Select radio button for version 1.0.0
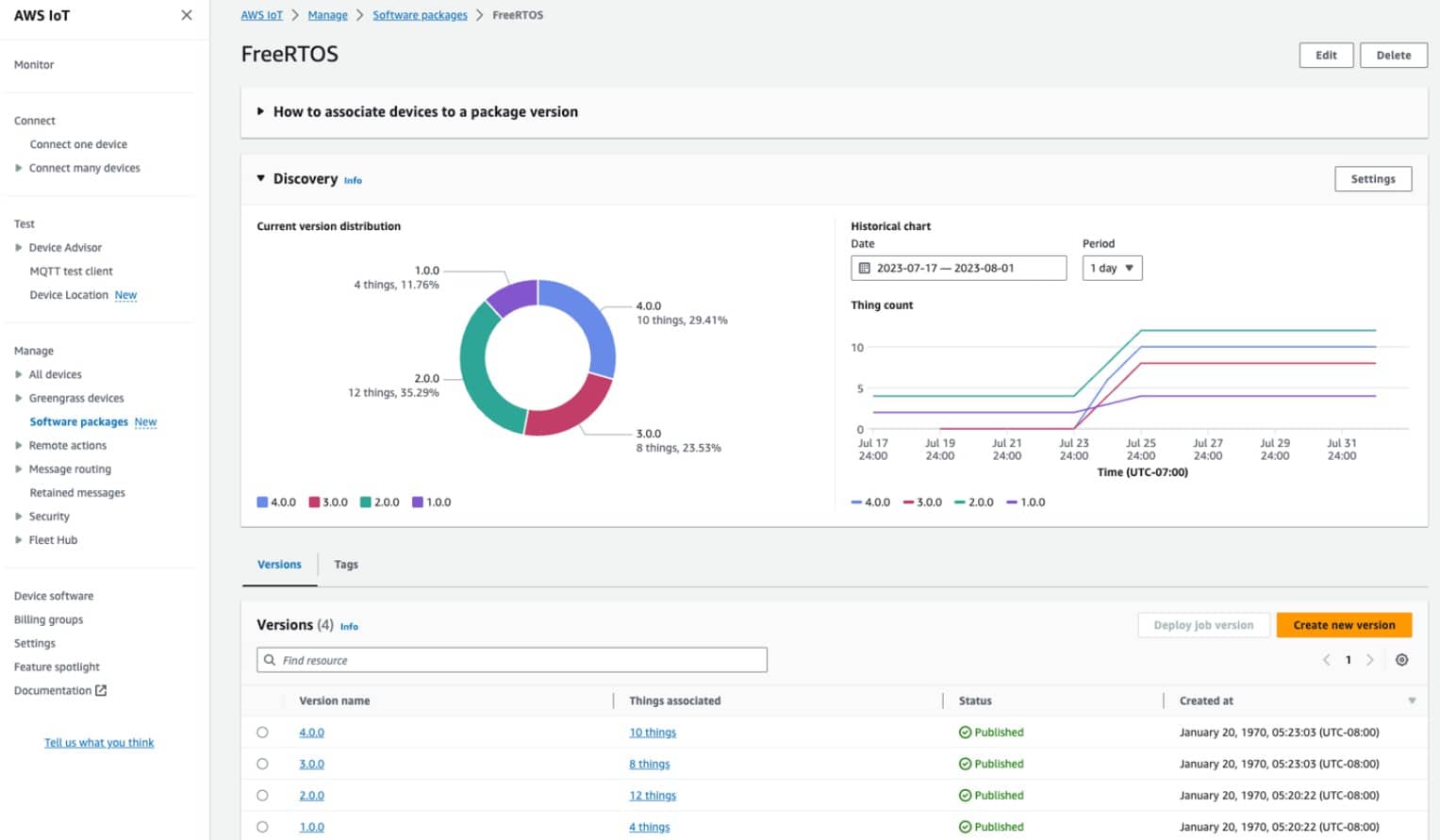This screenshot has height=840, width=1440. click(262, 827)
